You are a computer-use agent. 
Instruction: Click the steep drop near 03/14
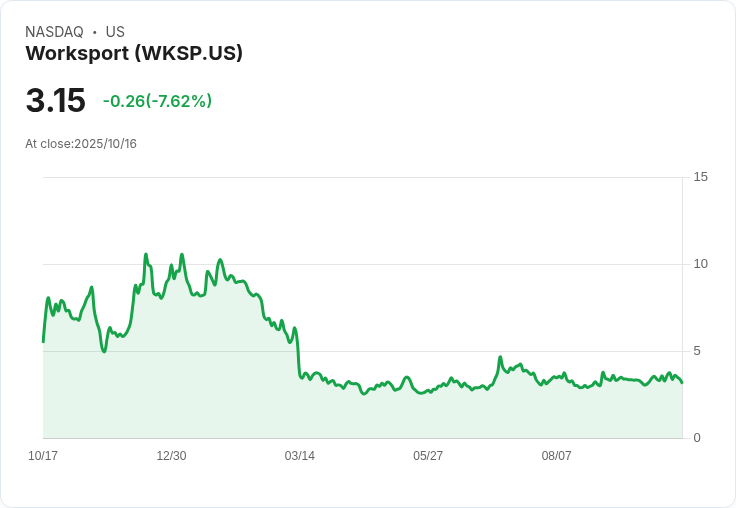(298, 352)
